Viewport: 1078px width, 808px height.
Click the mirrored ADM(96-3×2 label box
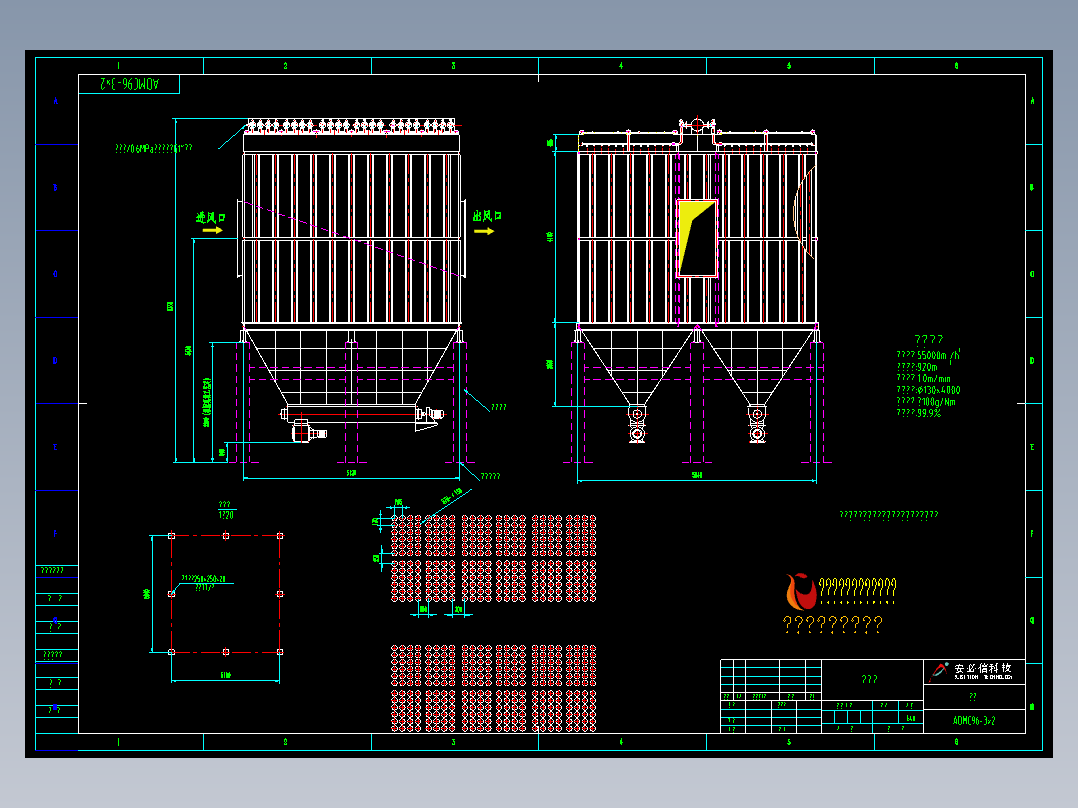129,84
